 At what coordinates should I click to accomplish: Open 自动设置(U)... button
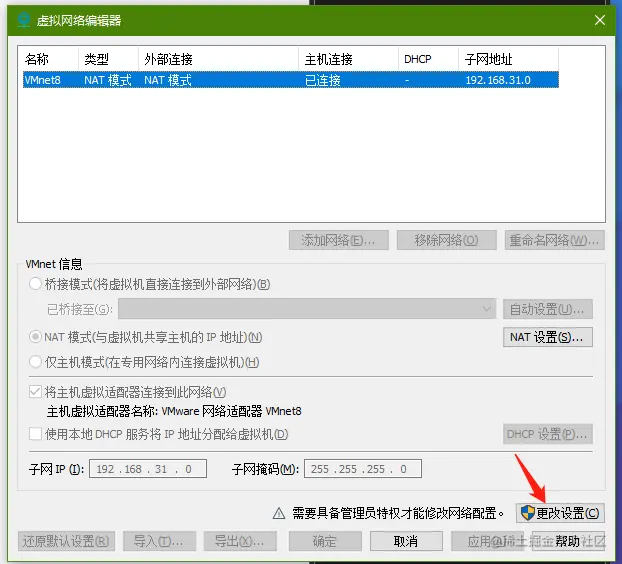(x=548, y=309)
